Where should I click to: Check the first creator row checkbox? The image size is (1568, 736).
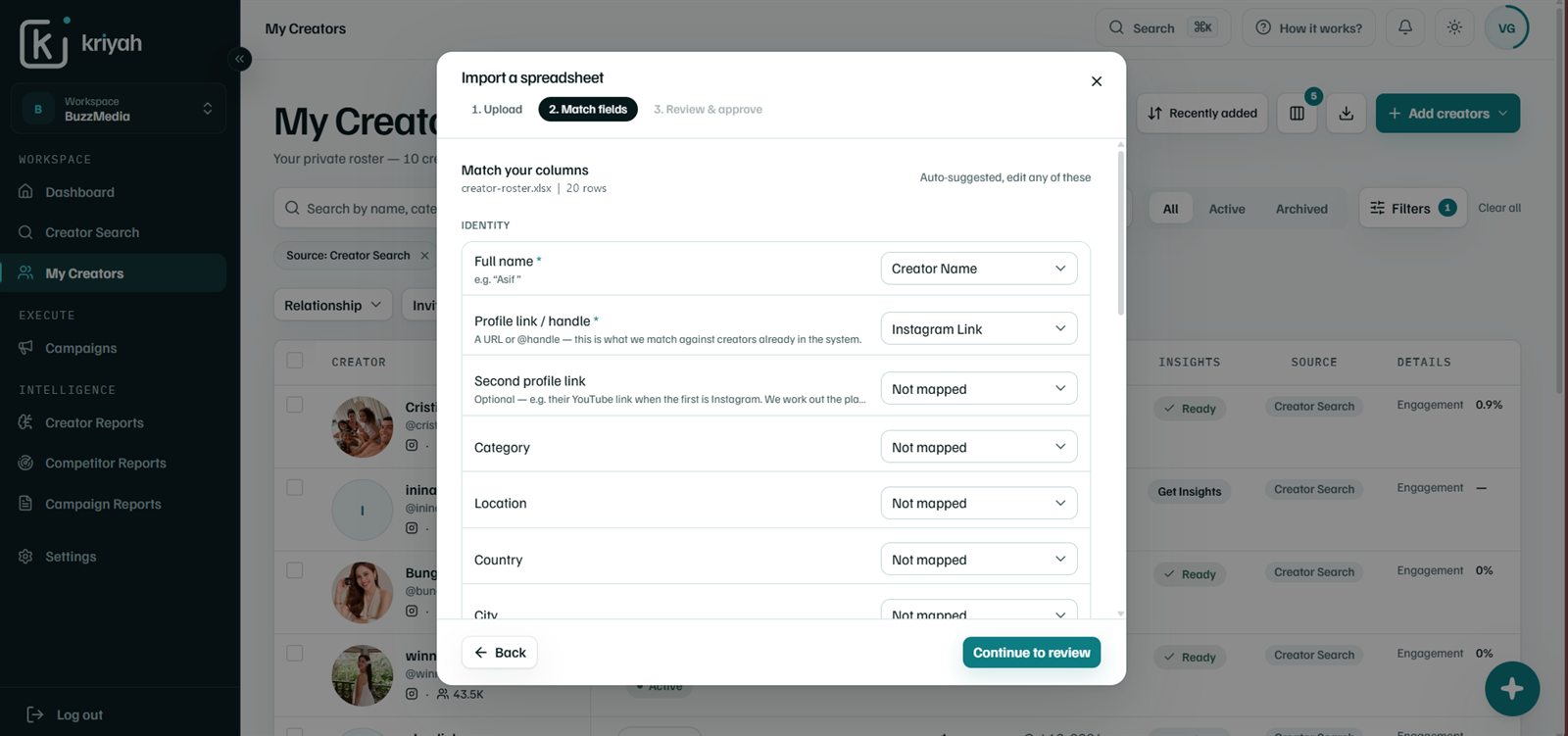pyautogui.click(x=295, y=405)
